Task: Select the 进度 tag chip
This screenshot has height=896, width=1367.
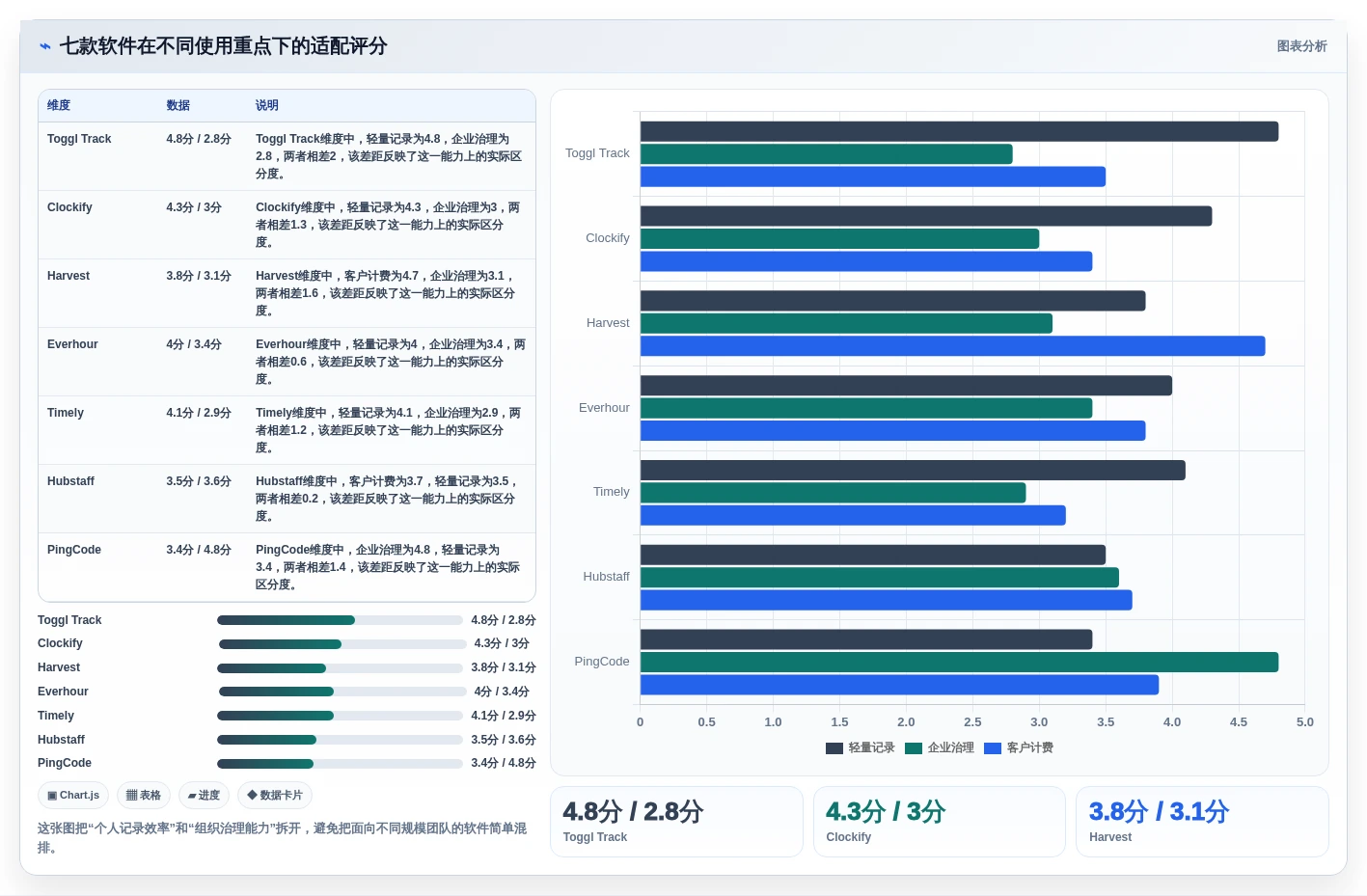Action: [204, 796]
